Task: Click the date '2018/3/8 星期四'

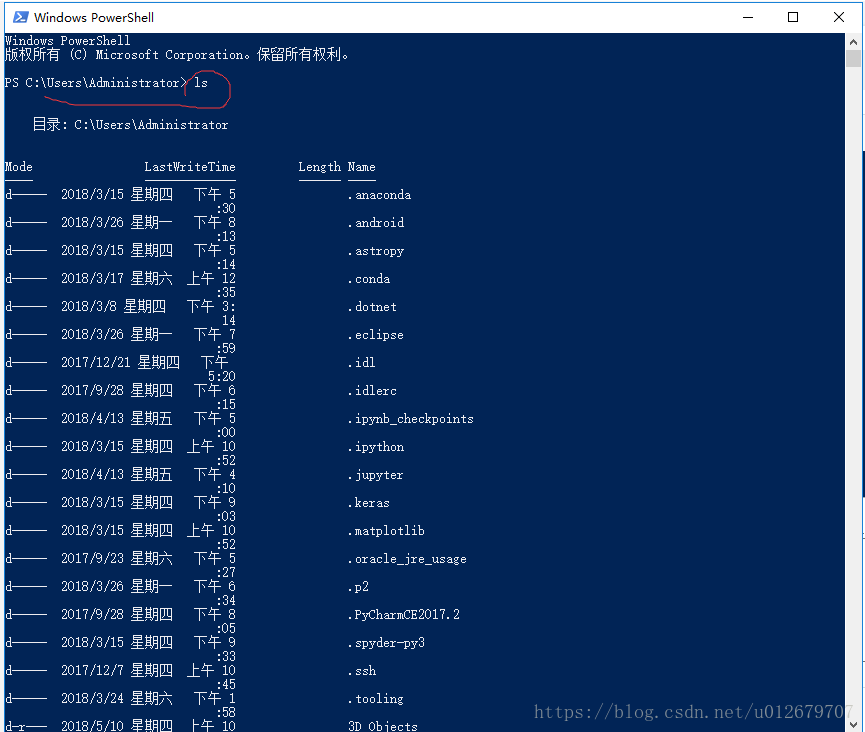Action: (x=113, y=306)
